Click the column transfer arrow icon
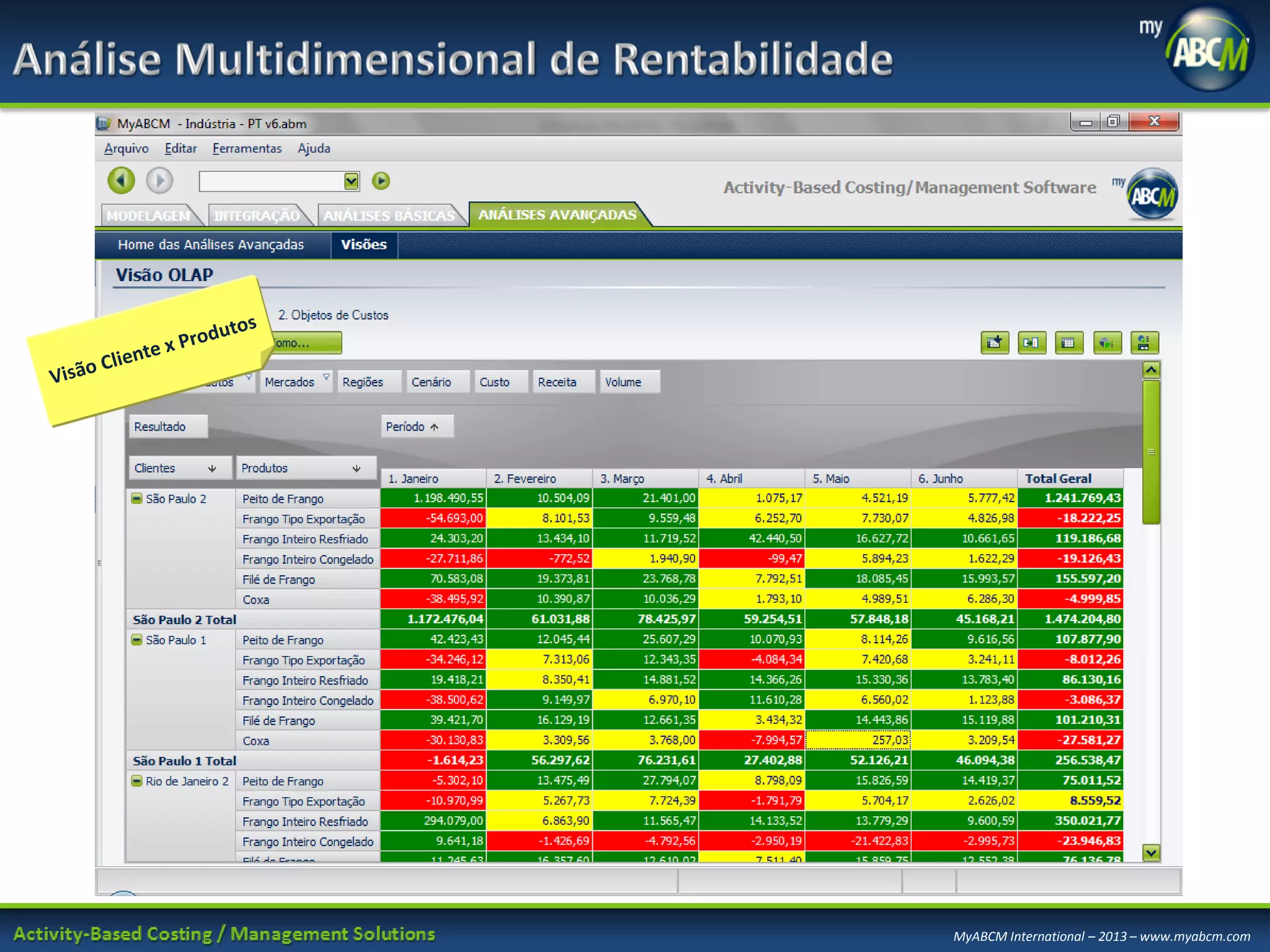 pos(1031,343)
